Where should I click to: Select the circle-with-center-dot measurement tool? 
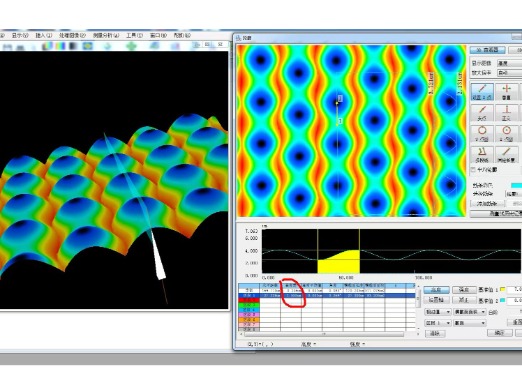pos(506,134)
